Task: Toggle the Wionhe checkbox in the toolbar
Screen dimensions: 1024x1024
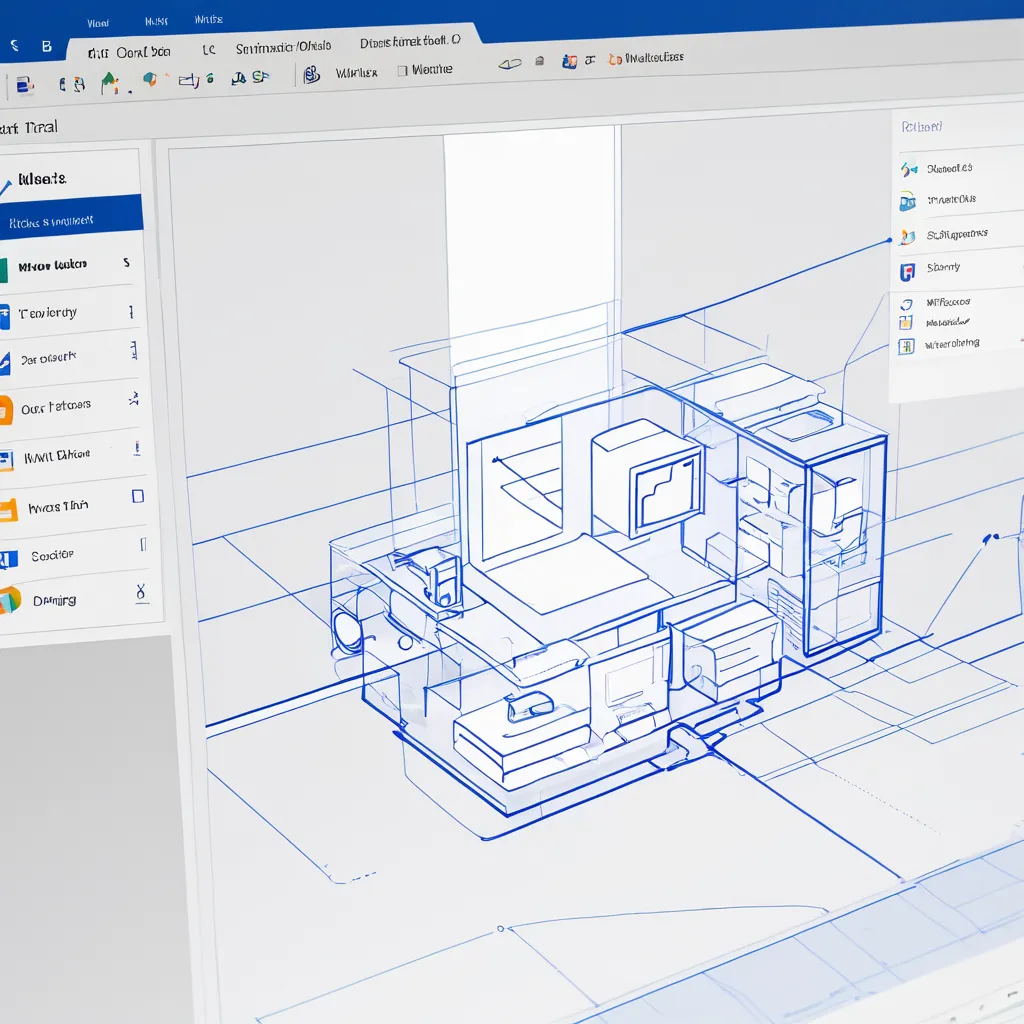Action: [x=402, y=71]
